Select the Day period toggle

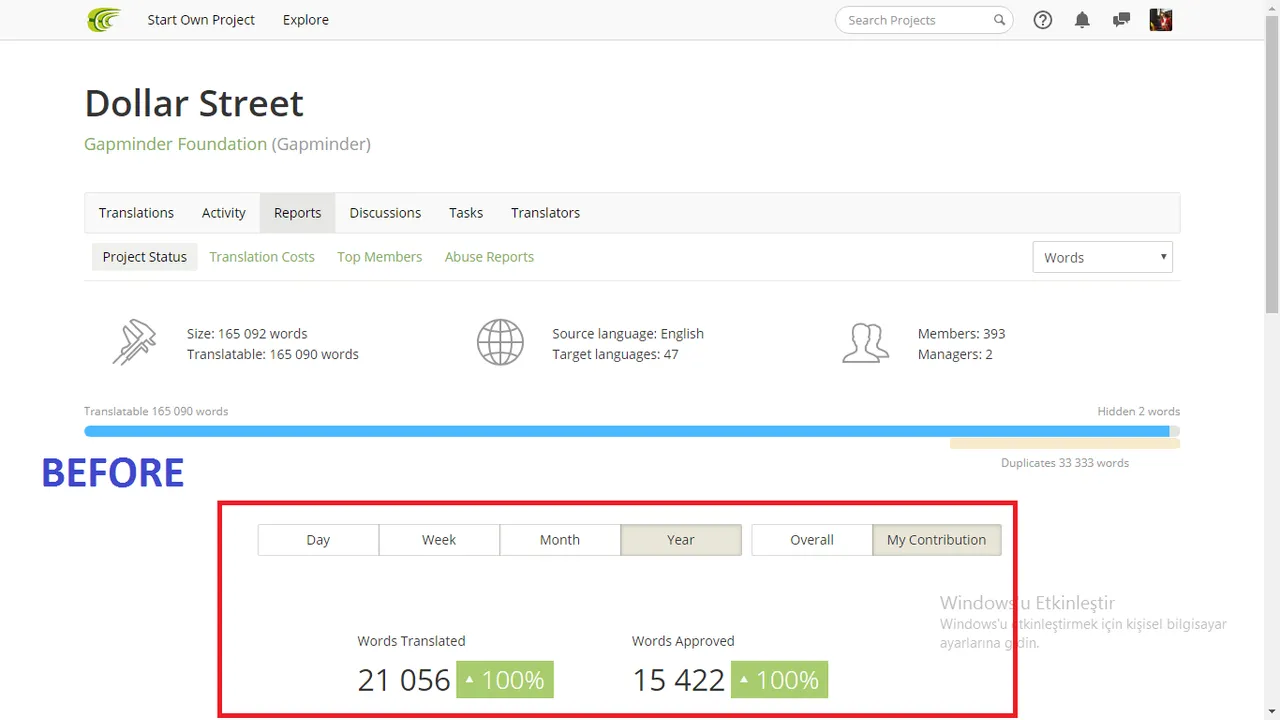click(x=318, y=540)
